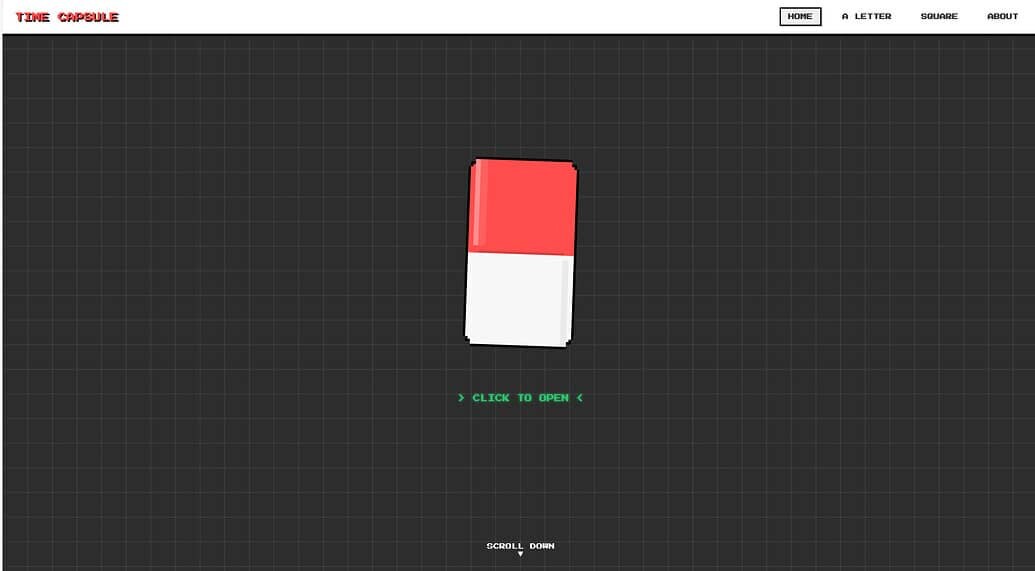
Task: Click the green chevron left of CLICK TO OPEN
Action: point(461,398)
